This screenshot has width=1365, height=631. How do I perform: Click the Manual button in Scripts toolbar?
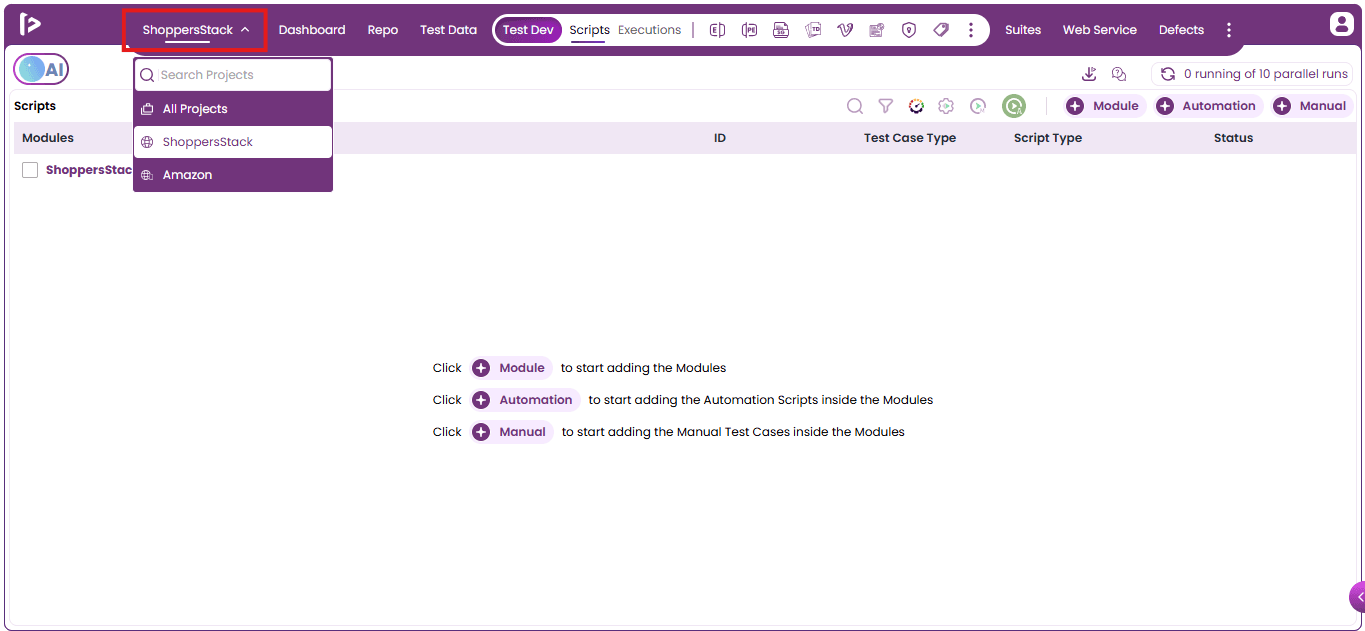(x=1311, y=106)
